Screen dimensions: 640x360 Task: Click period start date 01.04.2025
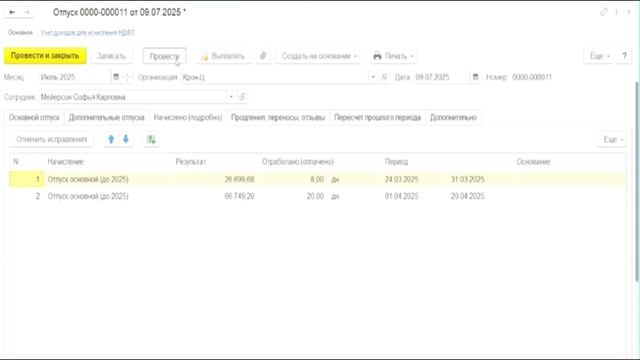pyautogui.click(x=402, y=196)
